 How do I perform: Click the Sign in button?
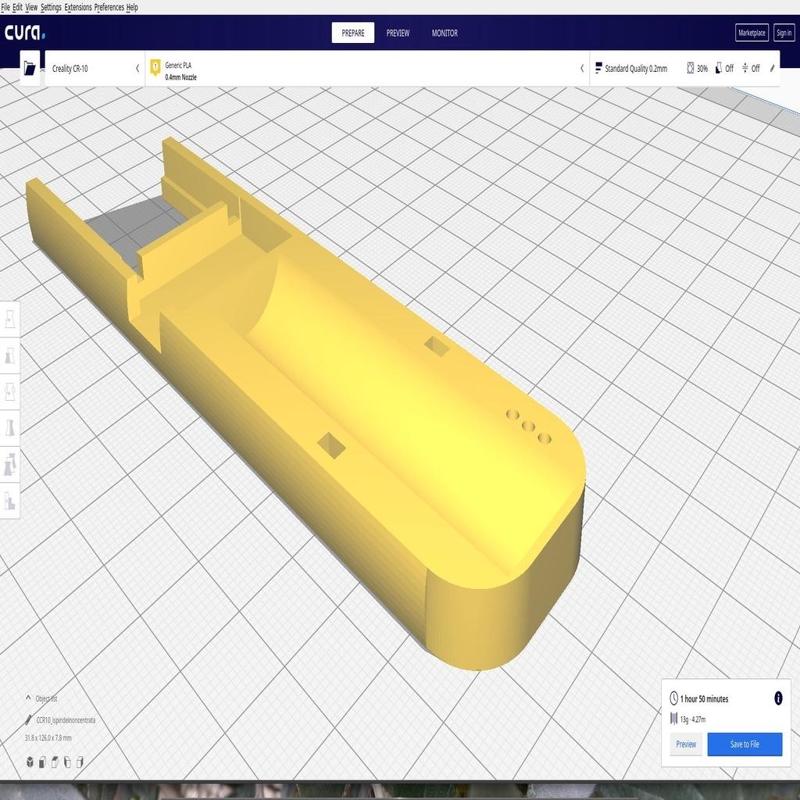pyautogui.click(x=784, y=33)
